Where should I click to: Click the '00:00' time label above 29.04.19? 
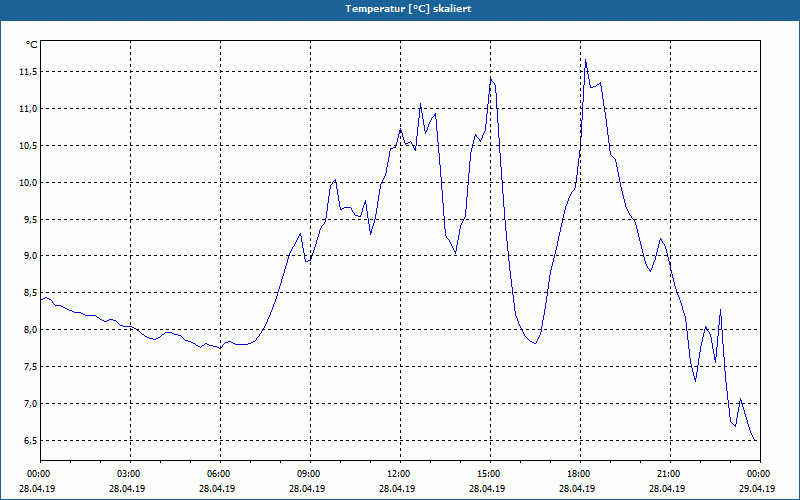pyautogui.click(x=760, y=474)
